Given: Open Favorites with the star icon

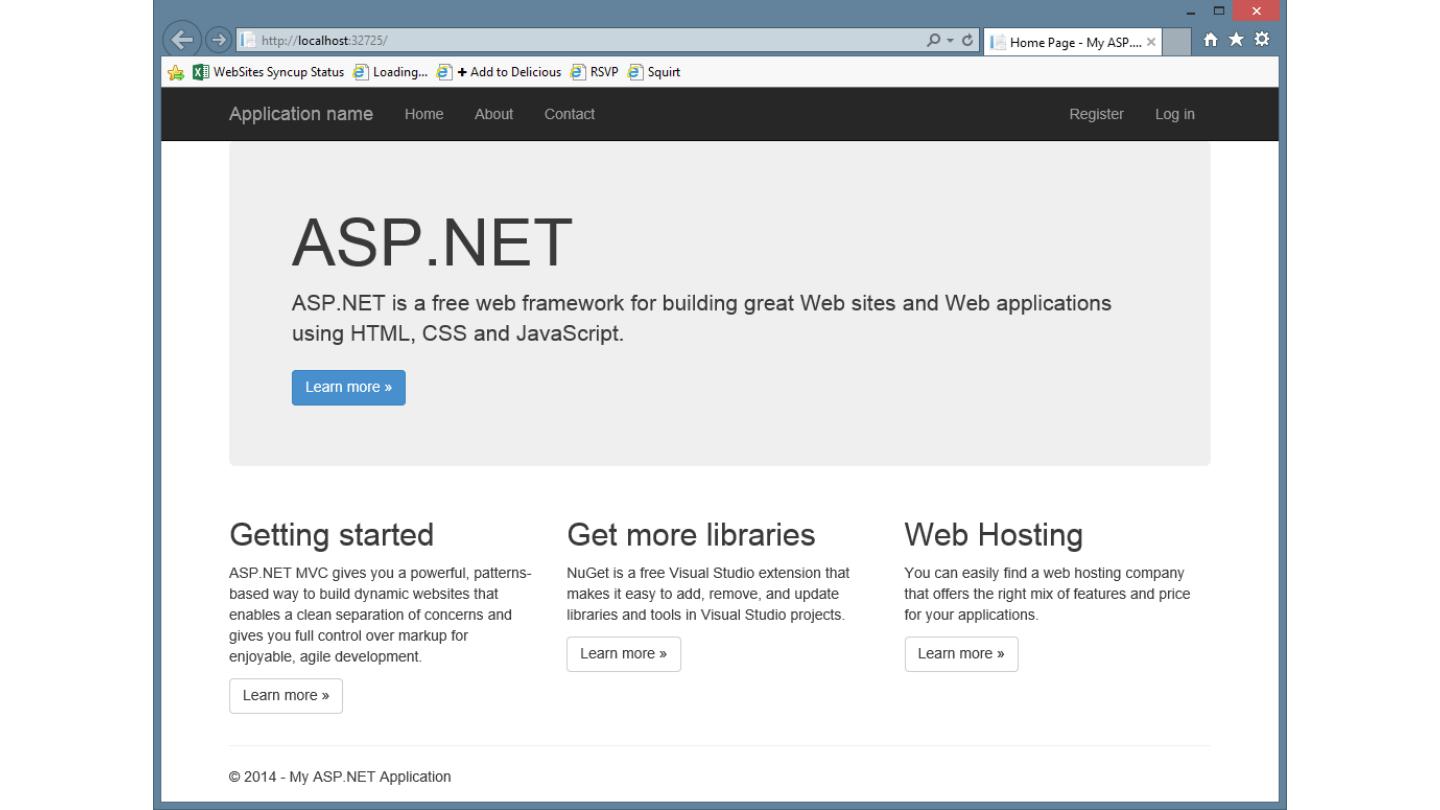Looking at the screenshot, I should coord(1236,40).
